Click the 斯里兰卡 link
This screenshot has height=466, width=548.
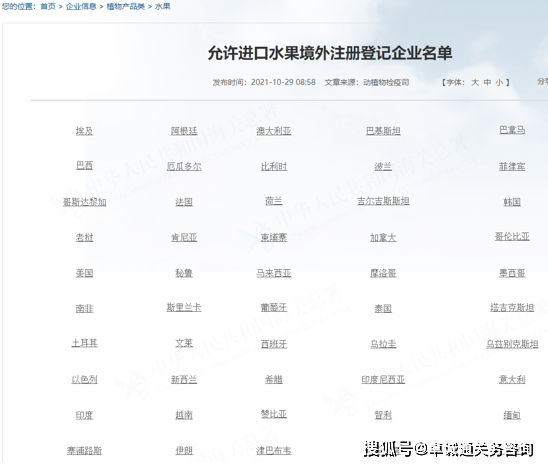(x=184, y=308)
